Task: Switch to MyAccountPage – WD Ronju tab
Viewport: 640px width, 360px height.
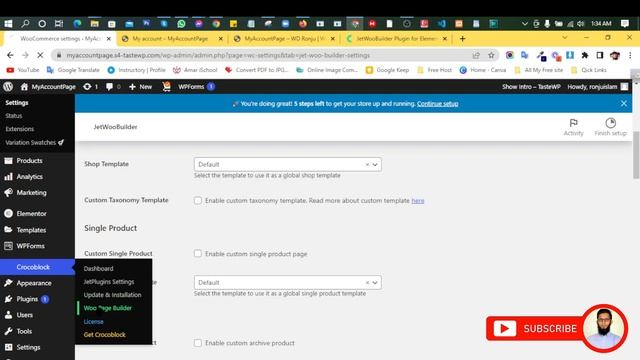Action: 284,38
